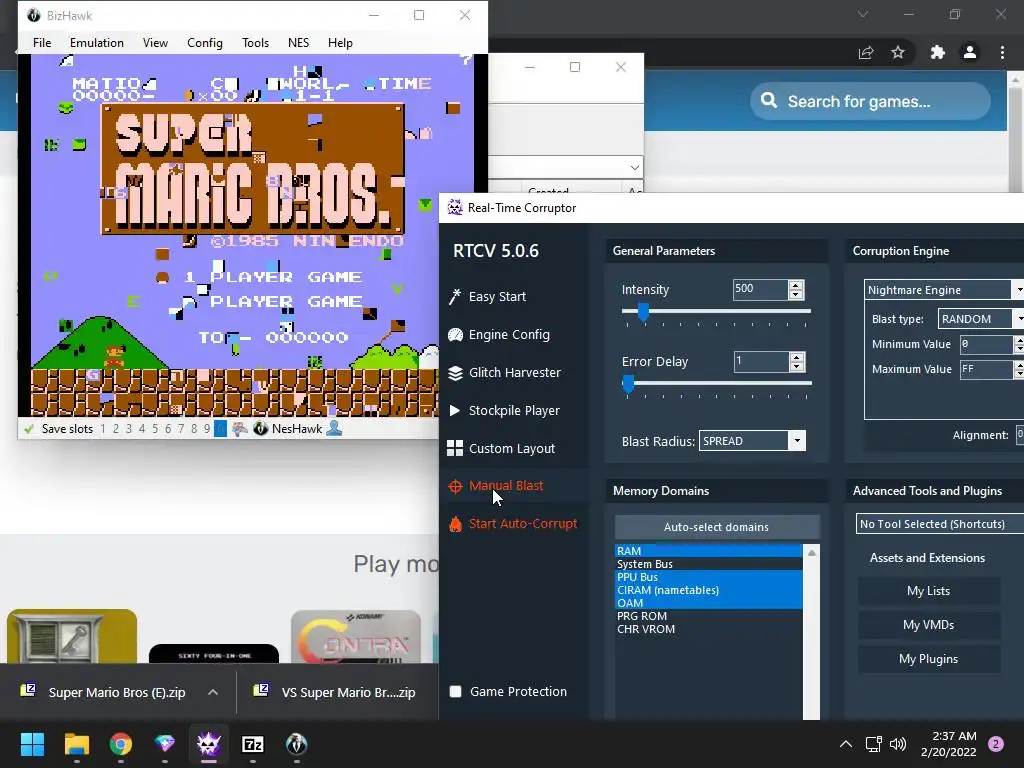
Task: Click Start Auto-Corrupt
Action: [x=513, y=524]
